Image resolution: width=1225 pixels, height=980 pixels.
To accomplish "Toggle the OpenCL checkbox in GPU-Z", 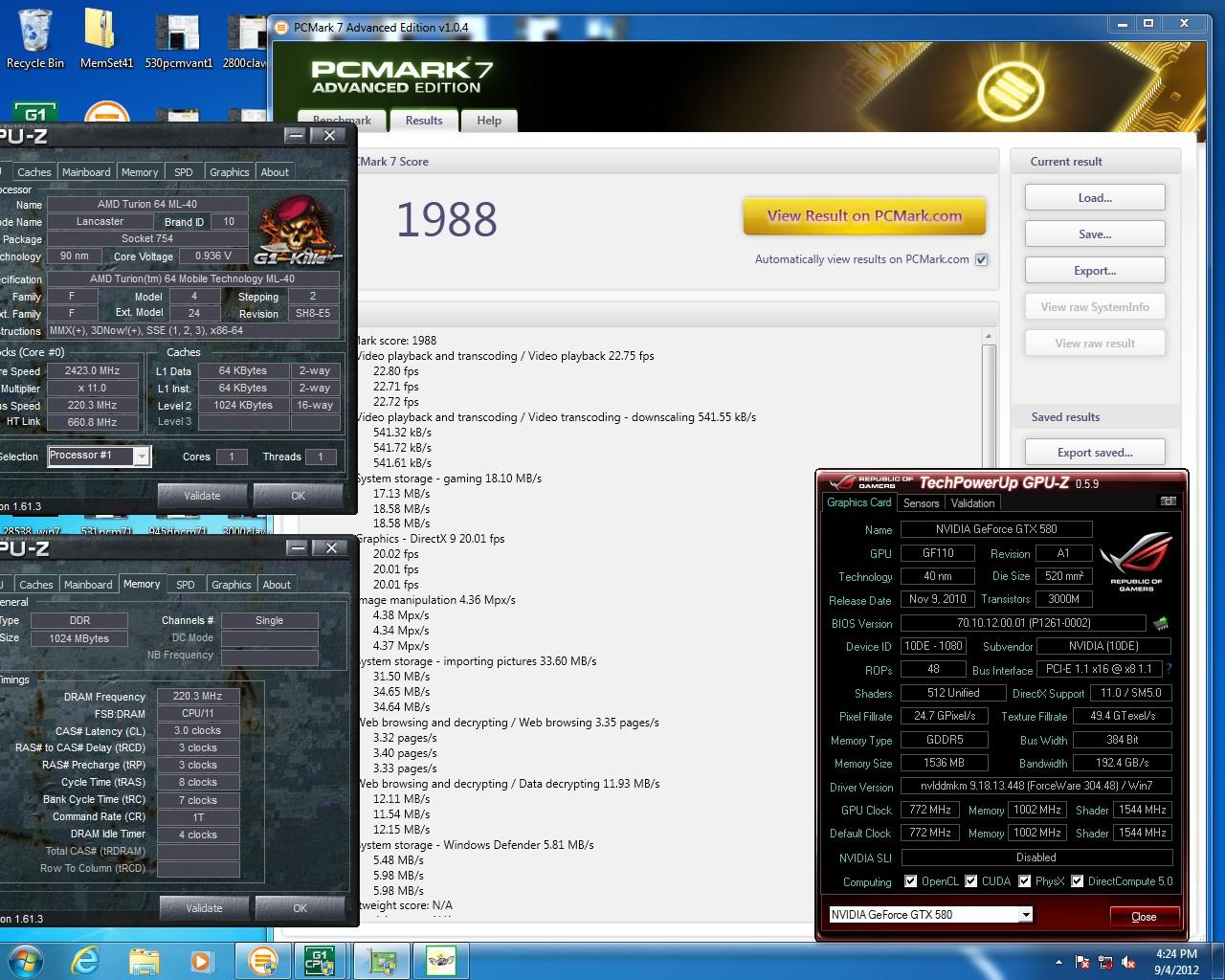I will [911, 881].
